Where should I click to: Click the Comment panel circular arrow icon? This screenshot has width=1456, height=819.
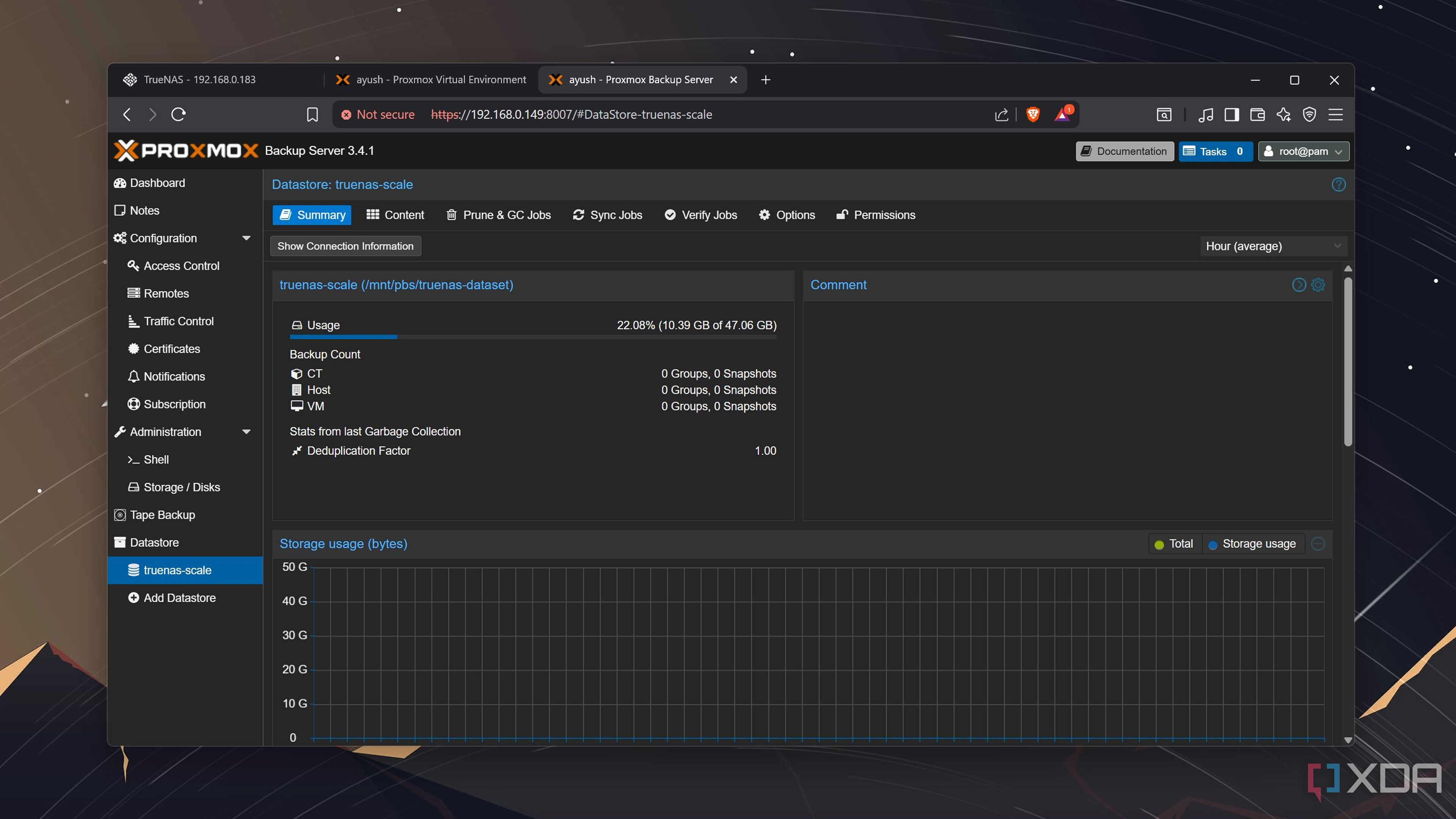click(1299, 284)
